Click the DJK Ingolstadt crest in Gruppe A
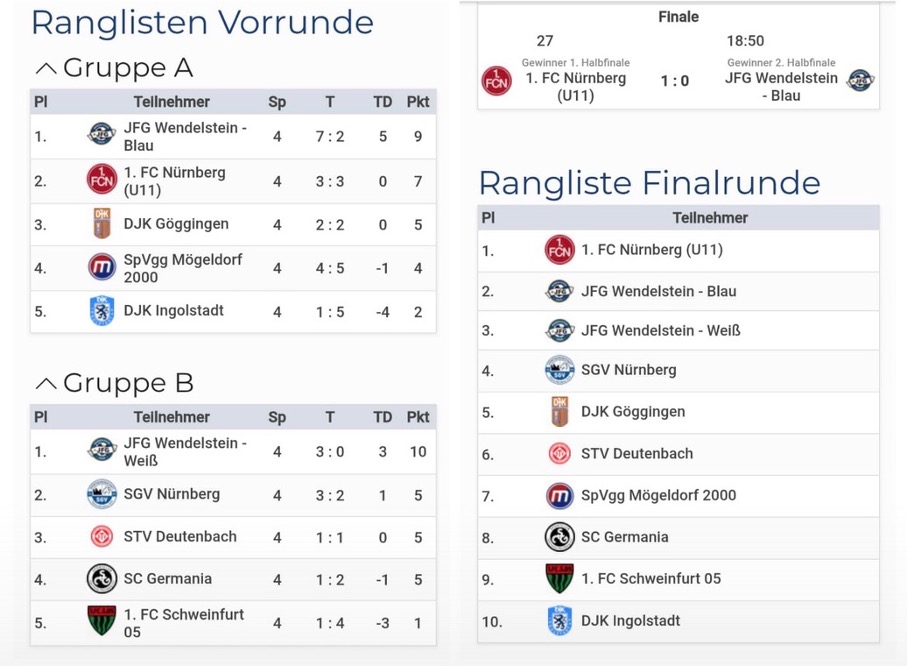The height and width of the screenshot is (666, 908). [101, 311]
